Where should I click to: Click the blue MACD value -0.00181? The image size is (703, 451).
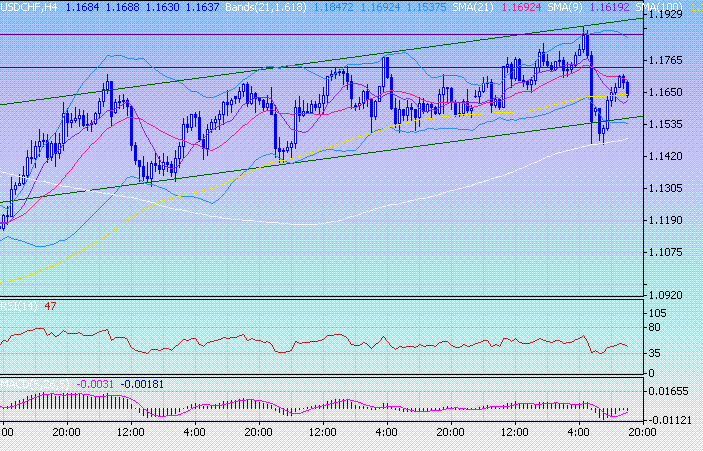pos(142,383)
